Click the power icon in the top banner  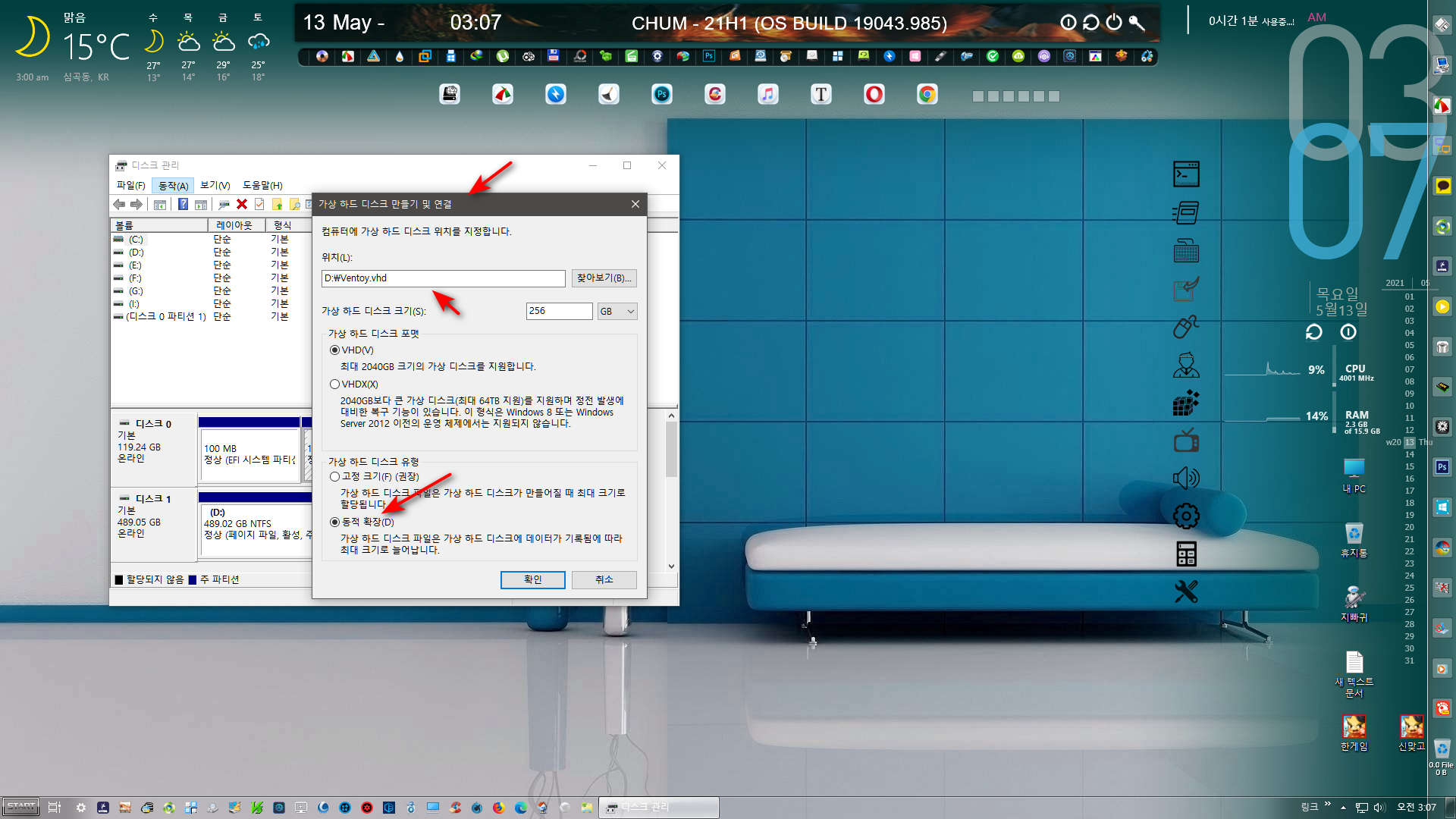point(1113,22)
